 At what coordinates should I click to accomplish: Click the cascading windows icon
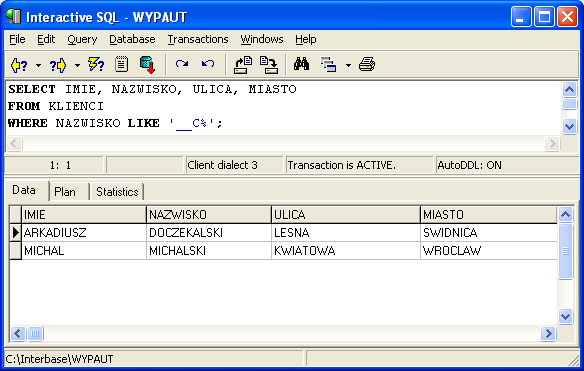point(328,65)
